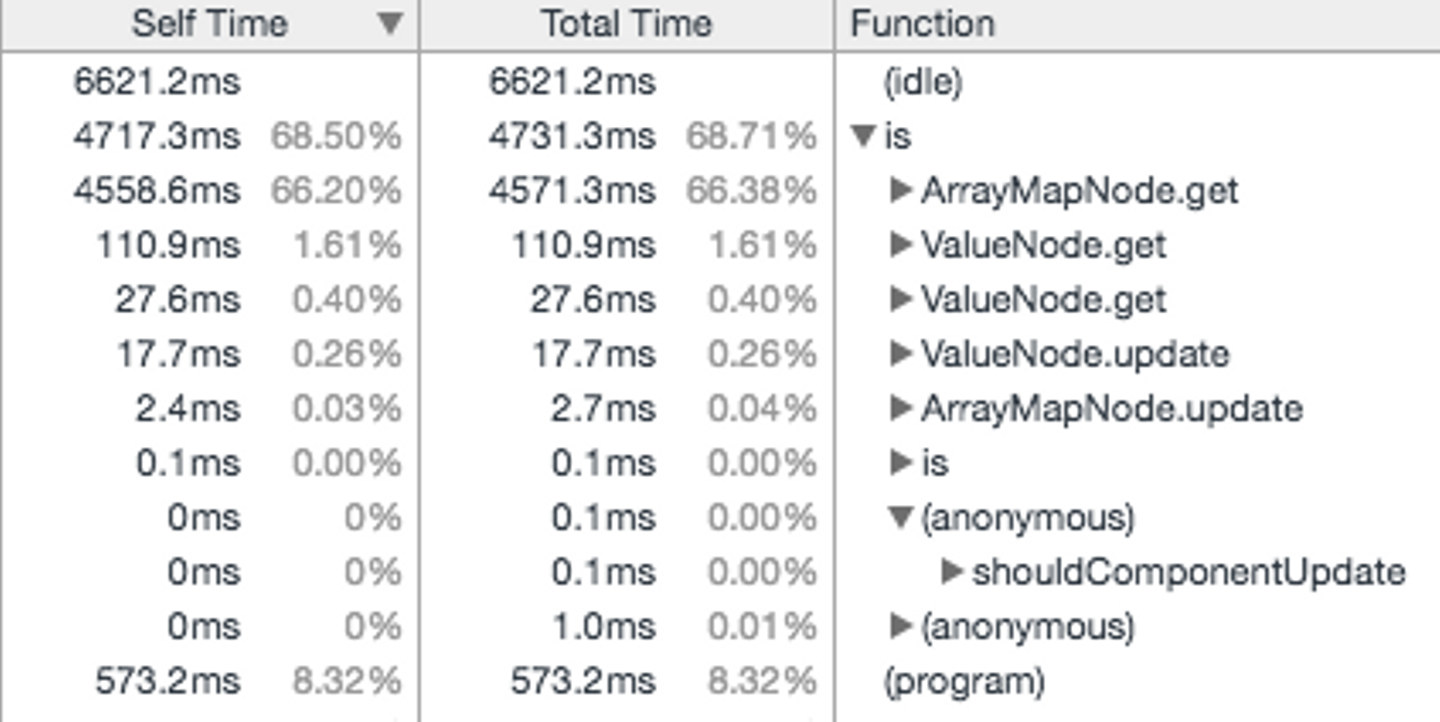Viewport: 1440px width, 722px height.
Task: Select the shouldComponentUpdate function name
Action: pyautogui.click(x=1189, y=572)
